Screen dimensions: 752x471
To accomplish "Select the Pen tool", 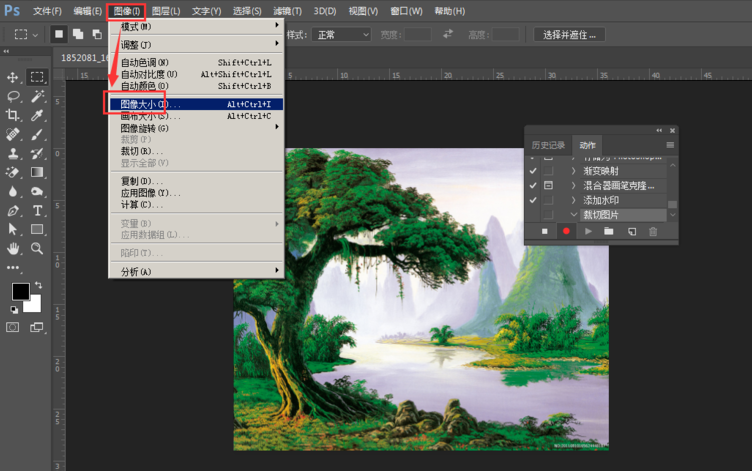I will point(13,211).
